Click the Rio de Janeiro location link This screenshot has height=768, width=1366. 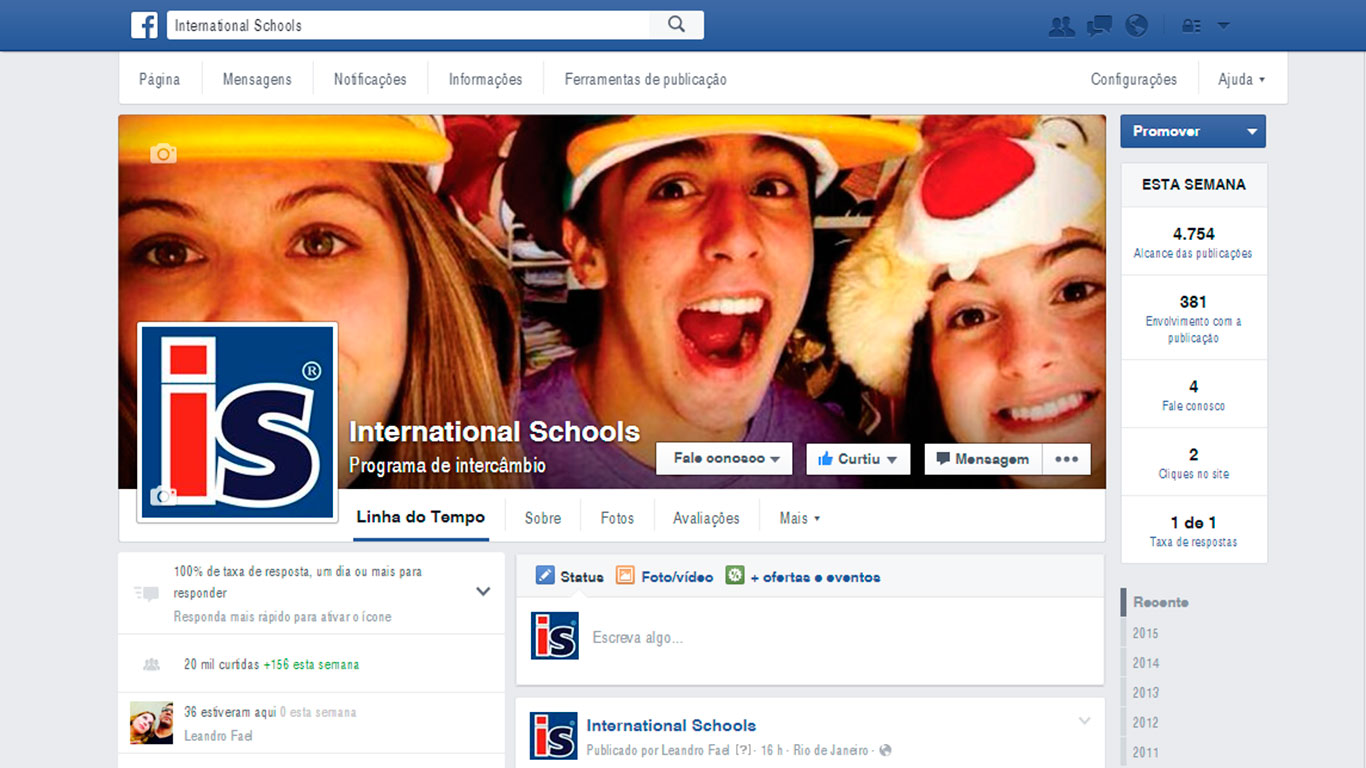click(x=833, y=750)
